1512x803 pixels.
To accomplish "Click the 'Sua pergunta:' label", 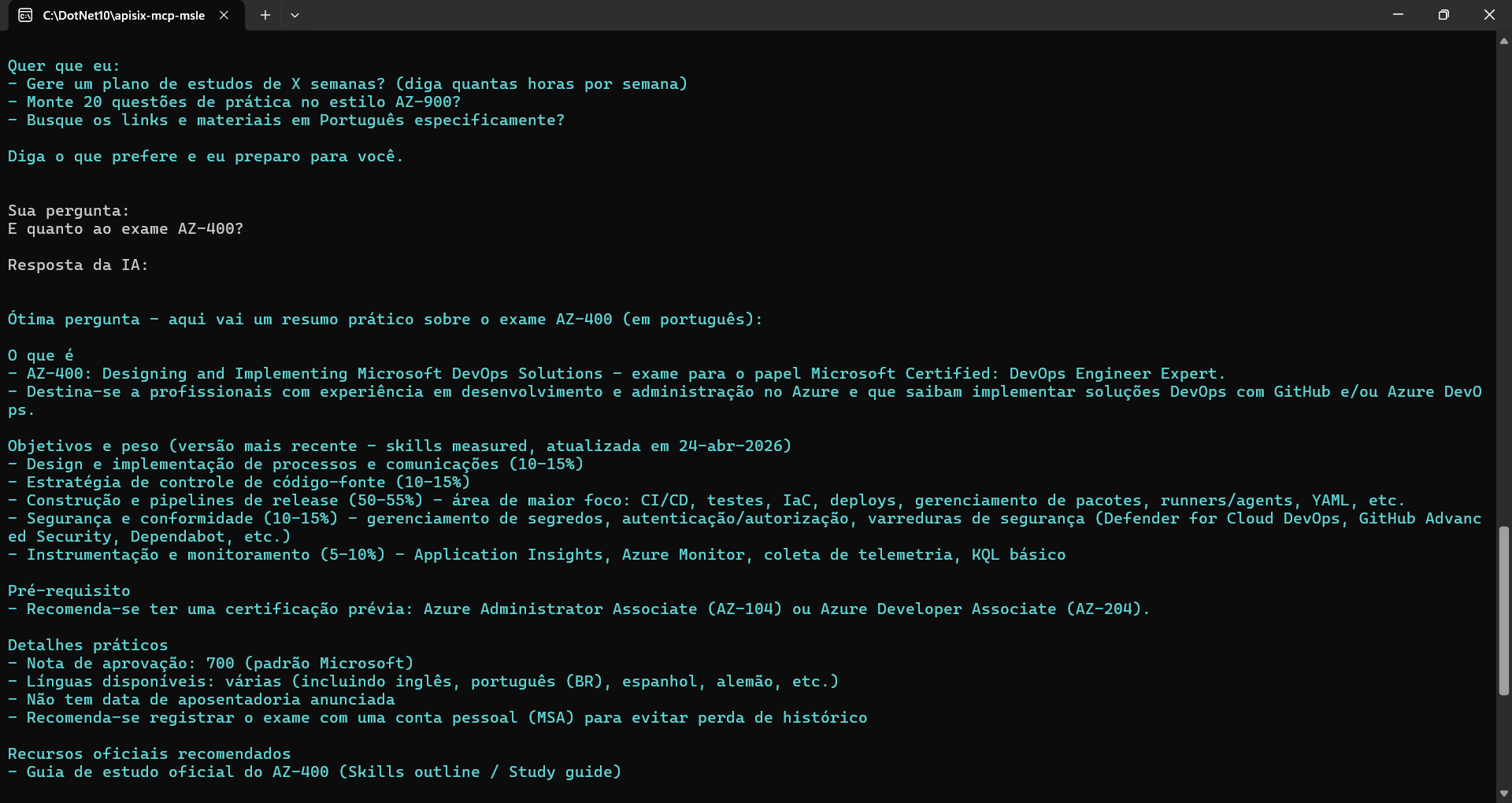I will pos(69,211).
